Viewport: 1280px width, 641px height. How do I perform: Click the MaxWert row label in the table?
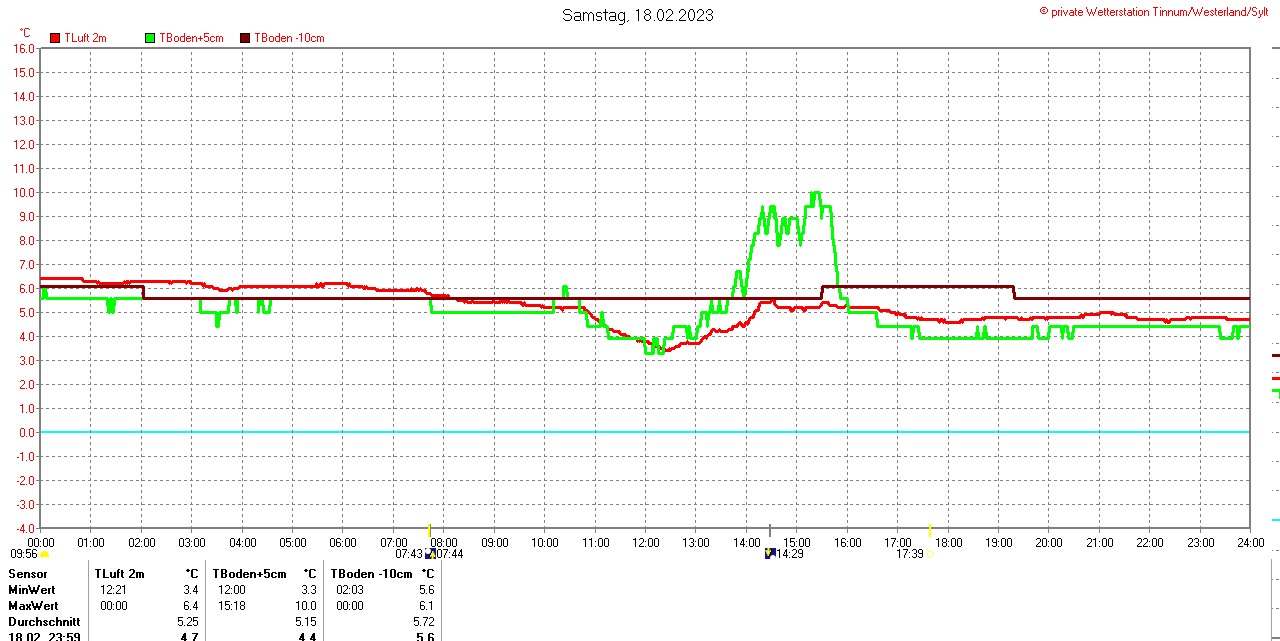pyautogui.click(x=33, y=606)
